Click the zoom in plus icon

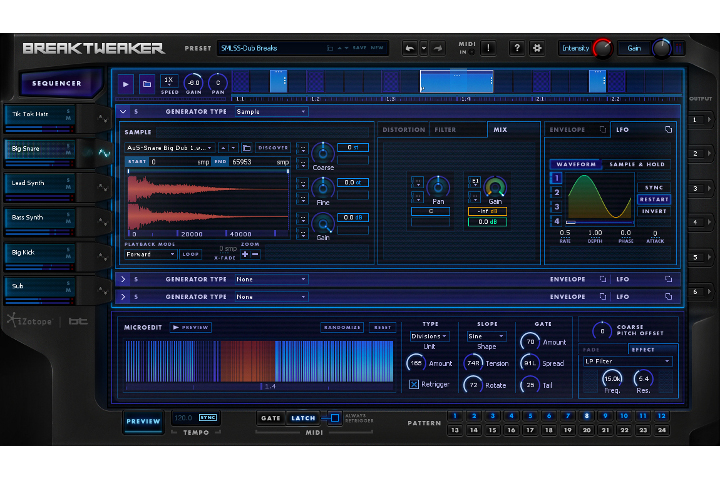point(245,254)
